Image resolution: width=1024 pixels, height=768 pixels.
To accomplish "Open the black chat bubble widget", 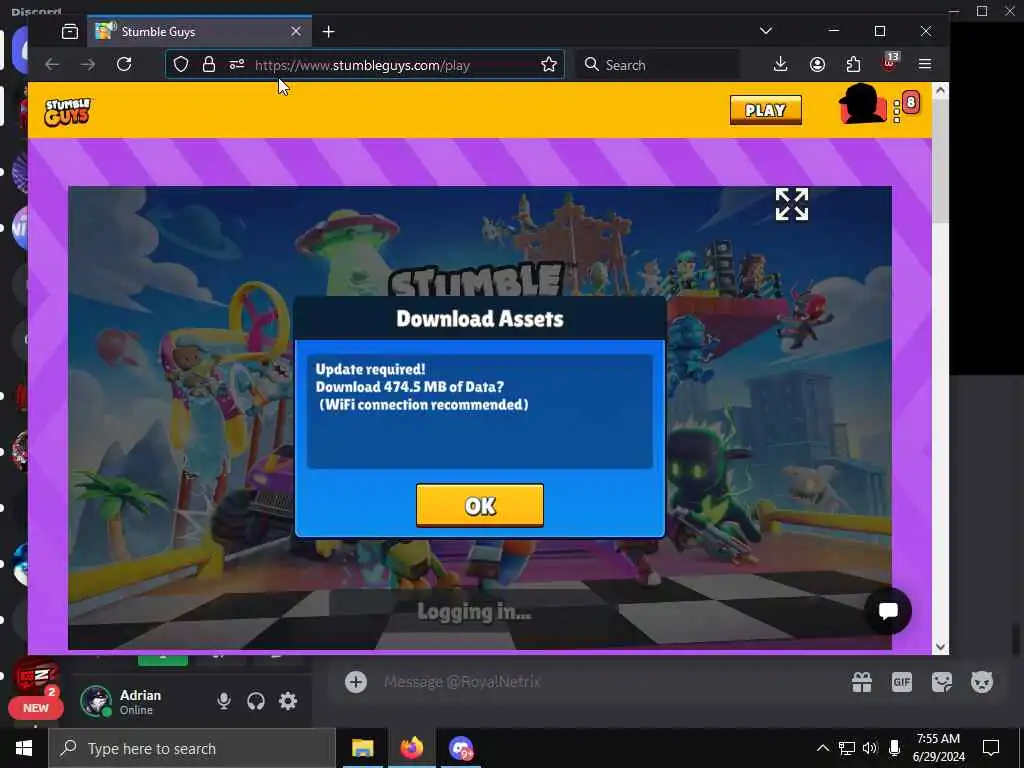I will click(x=888, y=611).
